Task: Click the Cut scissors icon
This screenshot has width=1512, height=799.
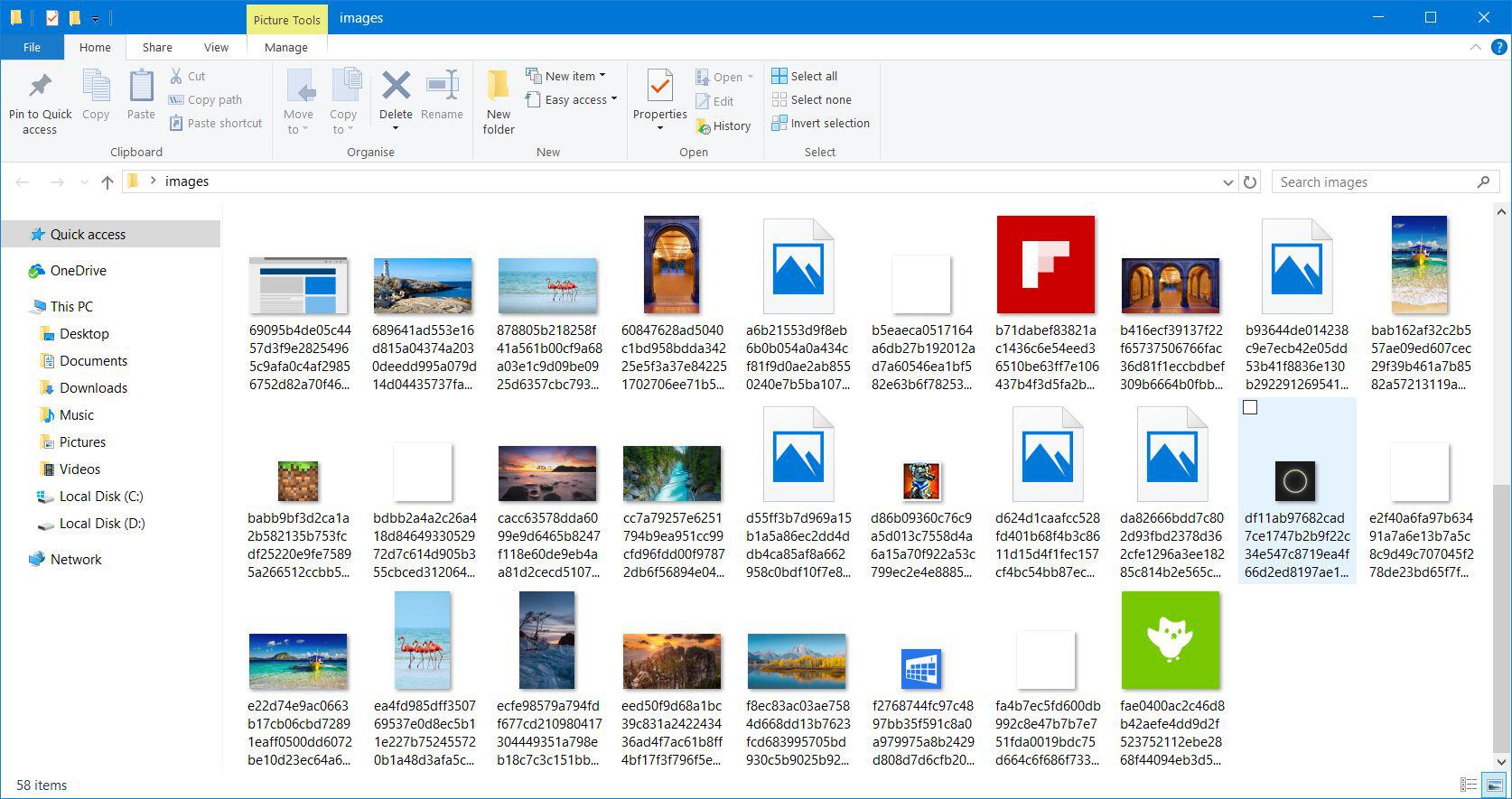Action: pyautogui.click(x=176, y=76)
